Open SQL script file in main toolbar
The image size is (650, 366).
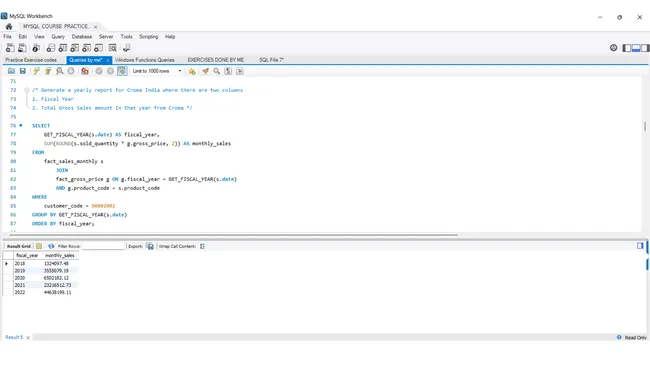(x=22, y=48)
